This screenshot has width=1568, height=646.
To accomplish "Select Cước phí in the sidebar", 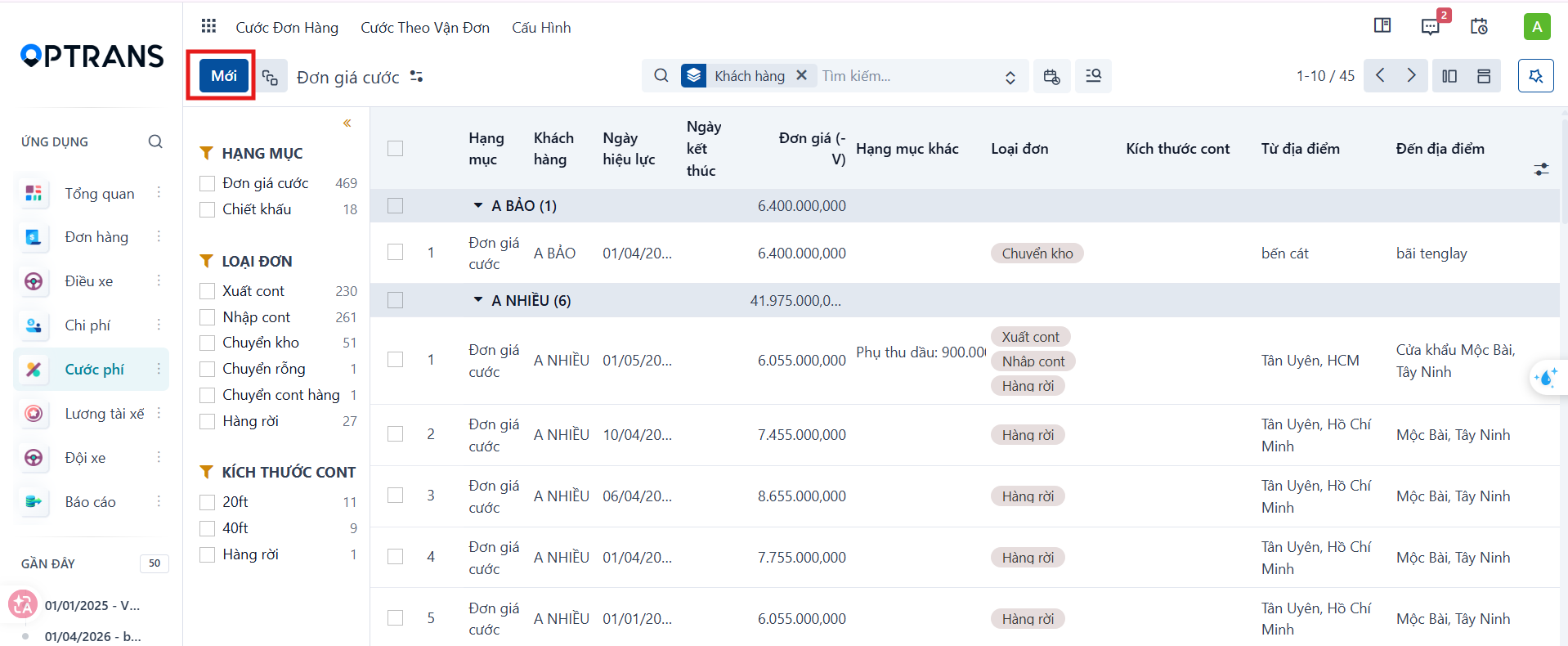I will click(x=92, y=369).
